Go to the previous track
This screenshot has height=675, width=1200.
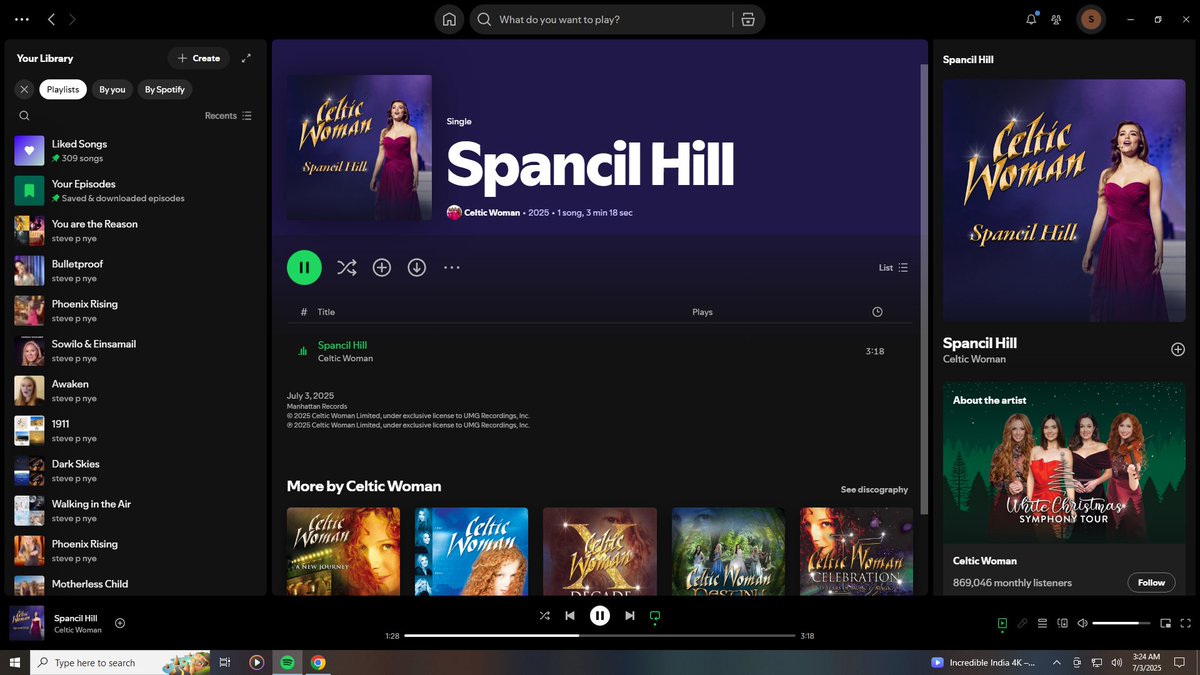pos(571,616)
